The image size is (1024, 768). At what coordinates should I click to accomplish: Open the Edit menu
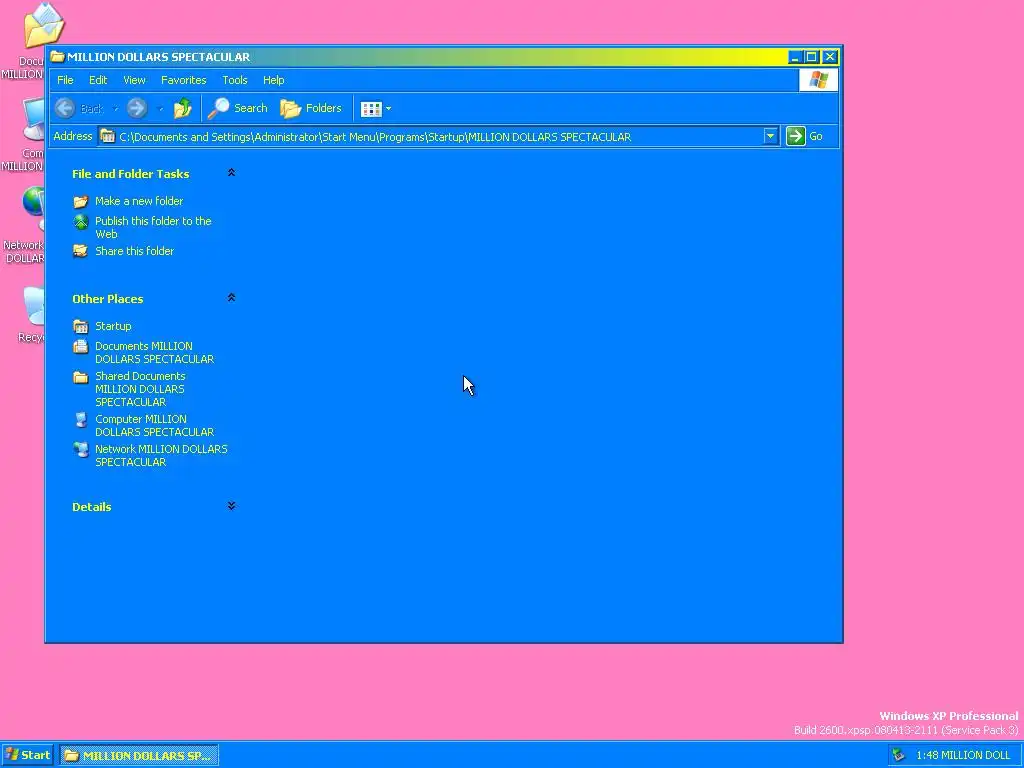[98, 80]
